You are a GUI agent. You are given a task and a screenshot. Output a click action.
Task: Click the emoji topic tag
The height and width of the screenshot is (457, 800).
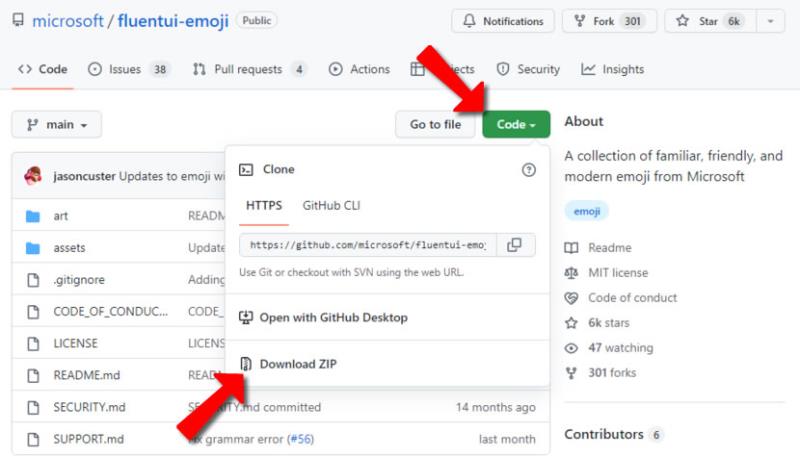pos(587,211)
